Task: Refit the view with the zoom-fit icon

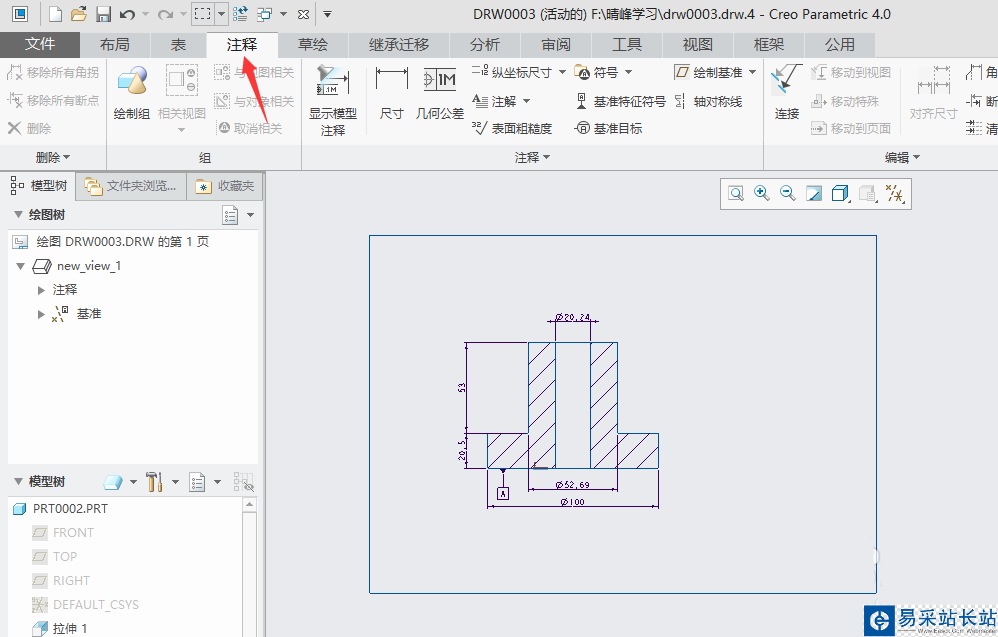Action: pos(736,193)
